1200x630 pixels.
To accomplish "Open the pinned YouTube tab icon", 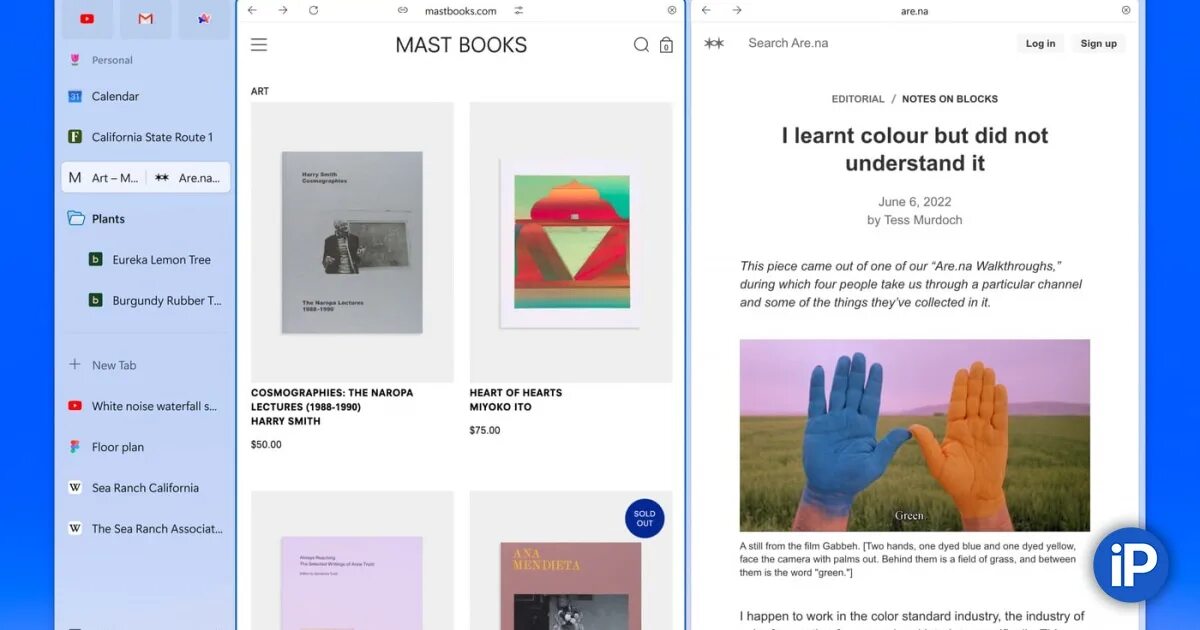I will click(87, 19).
